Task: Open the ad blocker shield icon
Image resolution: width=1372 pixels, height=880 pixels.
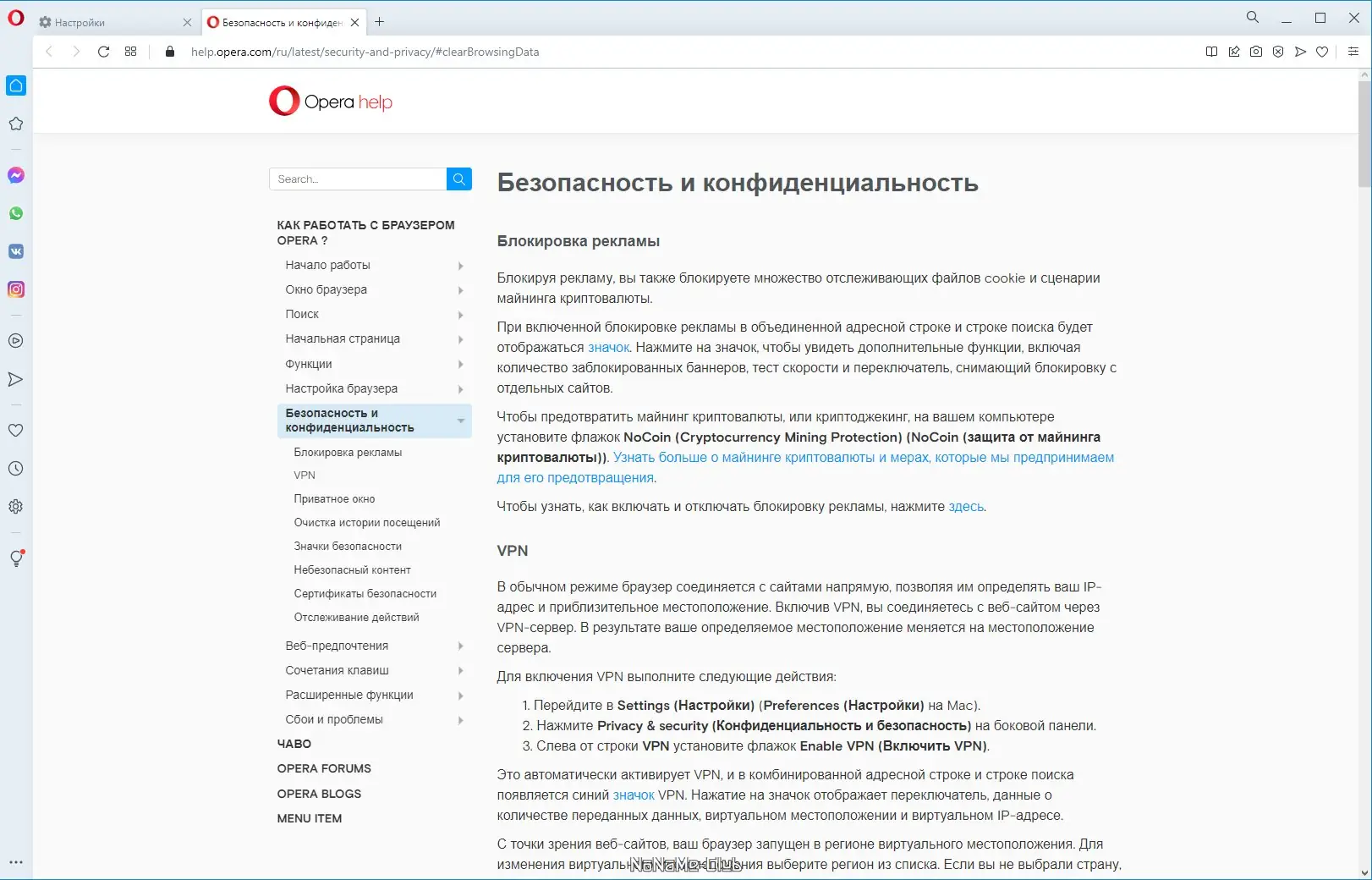Action: point(1278,52)
